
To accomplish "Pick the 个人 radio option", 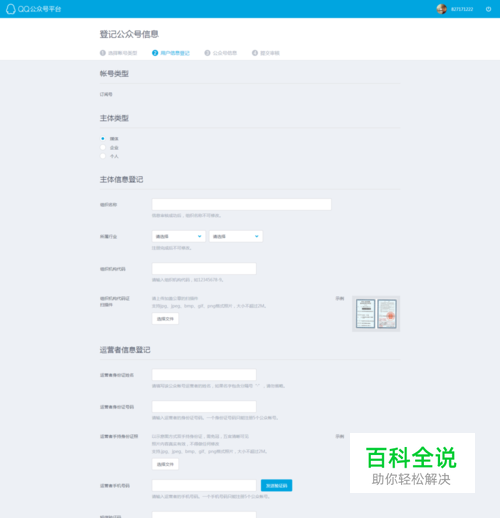I will [x=103, y=156].
